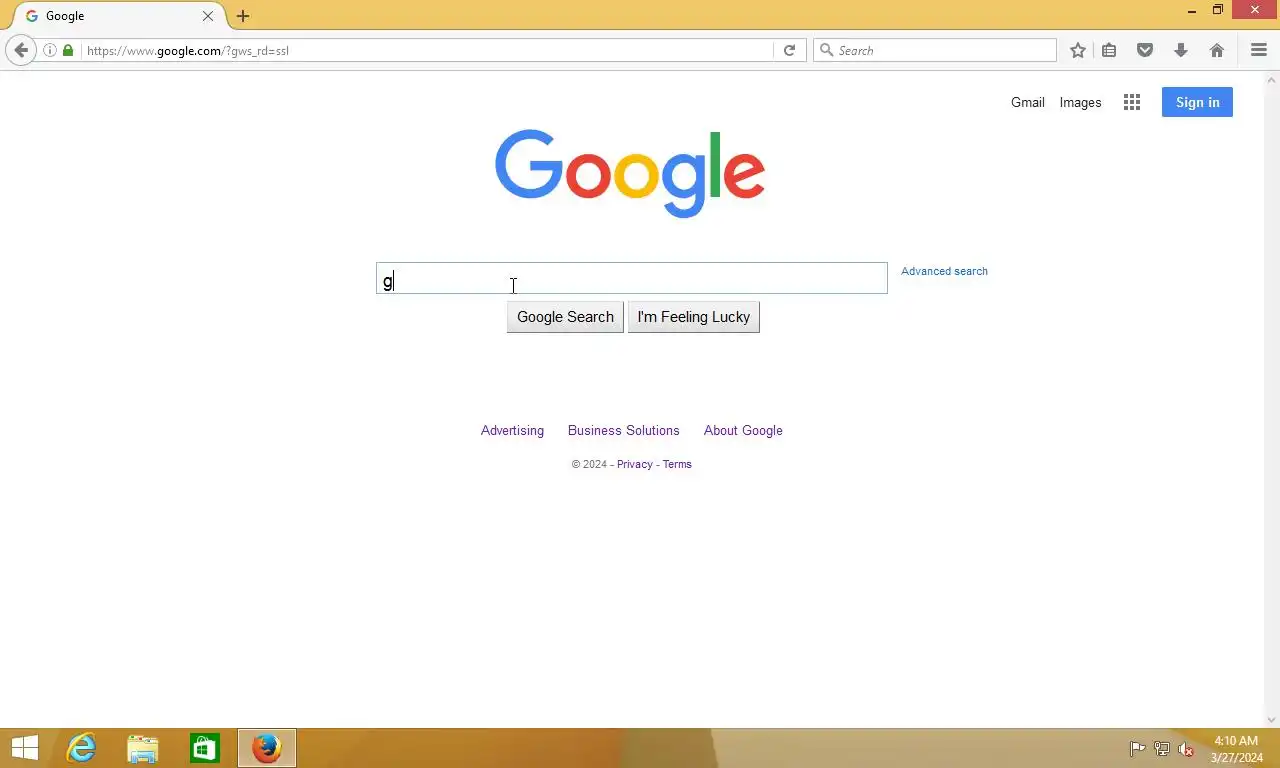Image resolution: width=1280 pixels, height=768 pixels.
Task: Select the Google tab
Action: pos(118,16)
